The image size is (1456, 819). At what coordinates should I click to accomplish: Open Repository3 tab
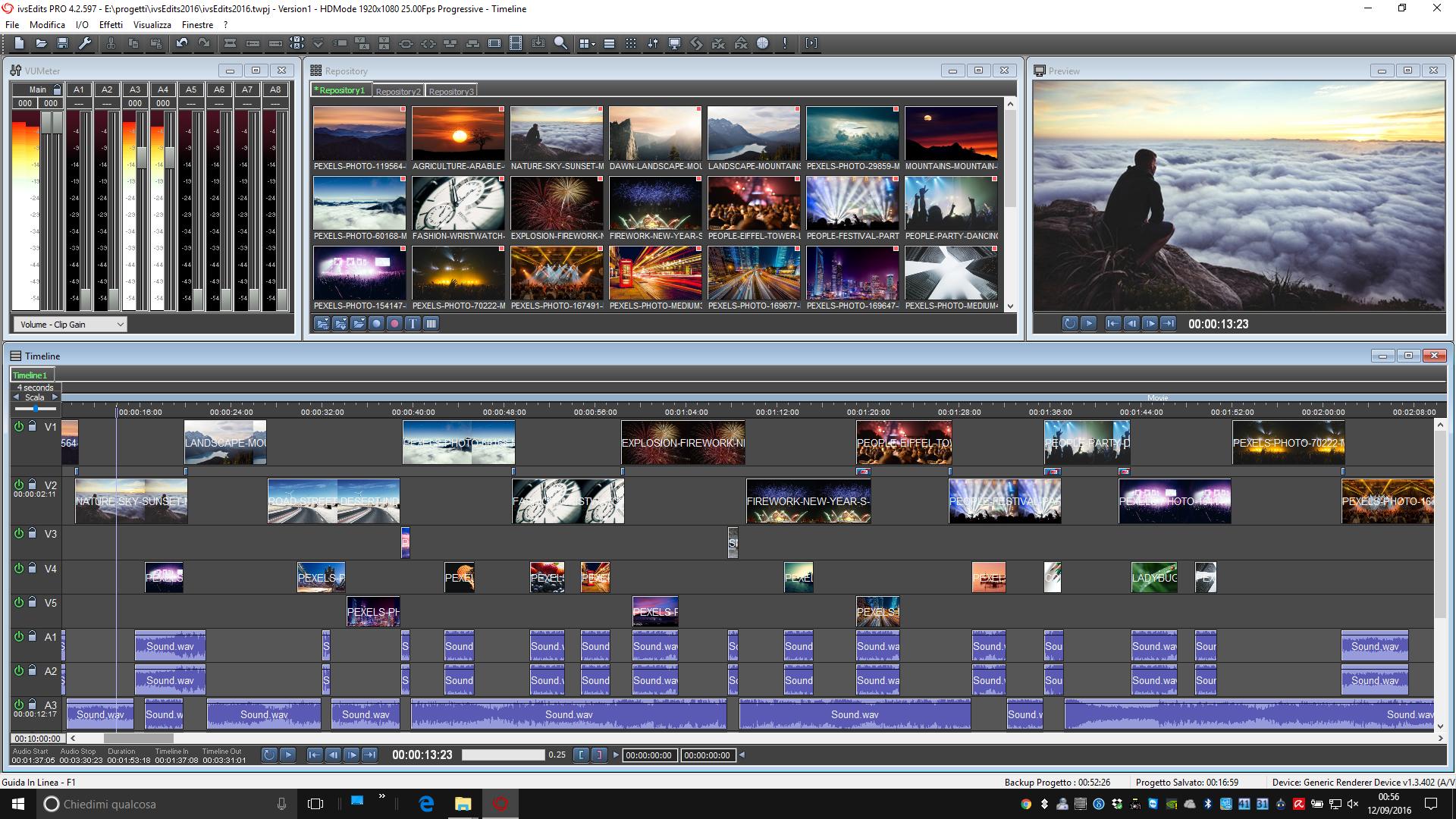tap(451, 91)
